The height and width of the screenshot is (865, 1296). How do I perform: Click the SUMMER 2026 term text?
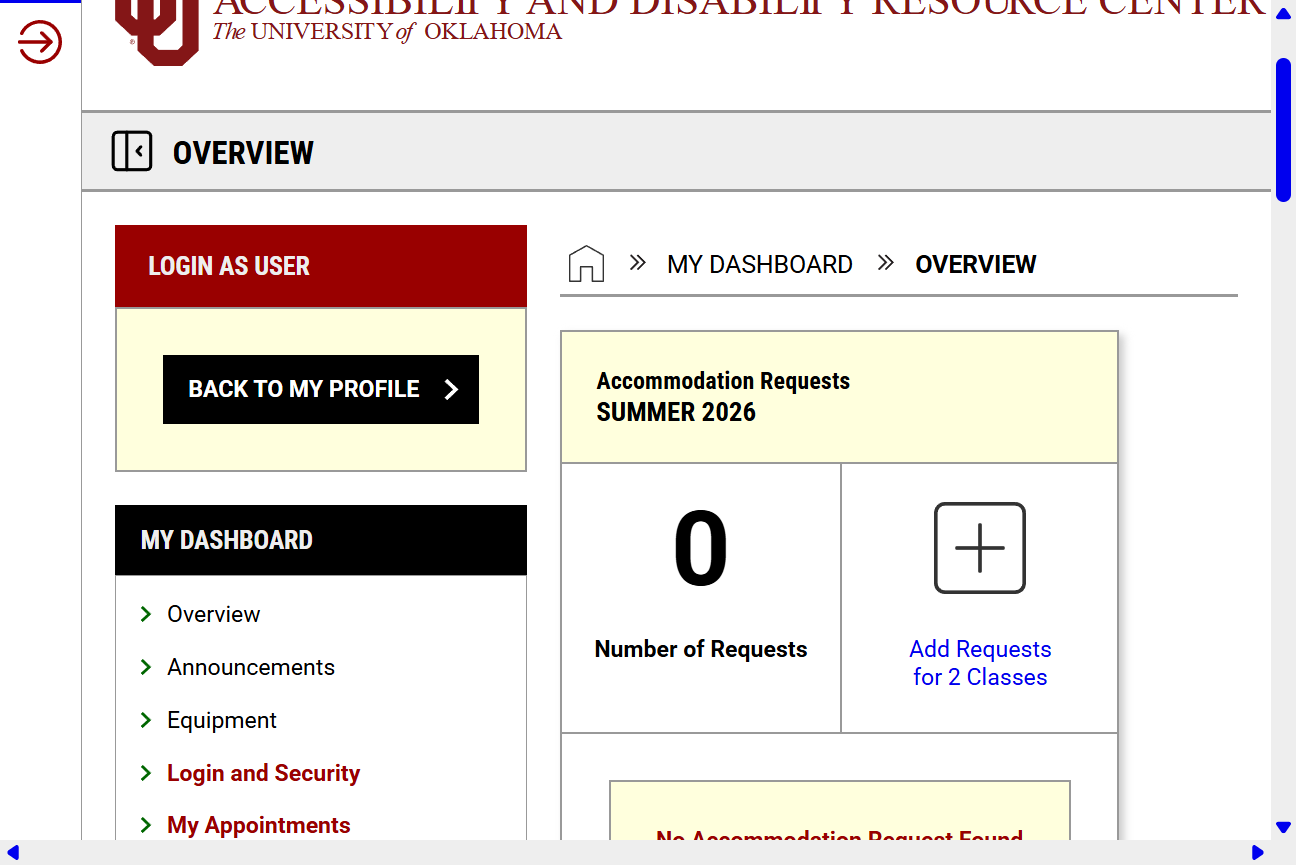tap(676, 412)
